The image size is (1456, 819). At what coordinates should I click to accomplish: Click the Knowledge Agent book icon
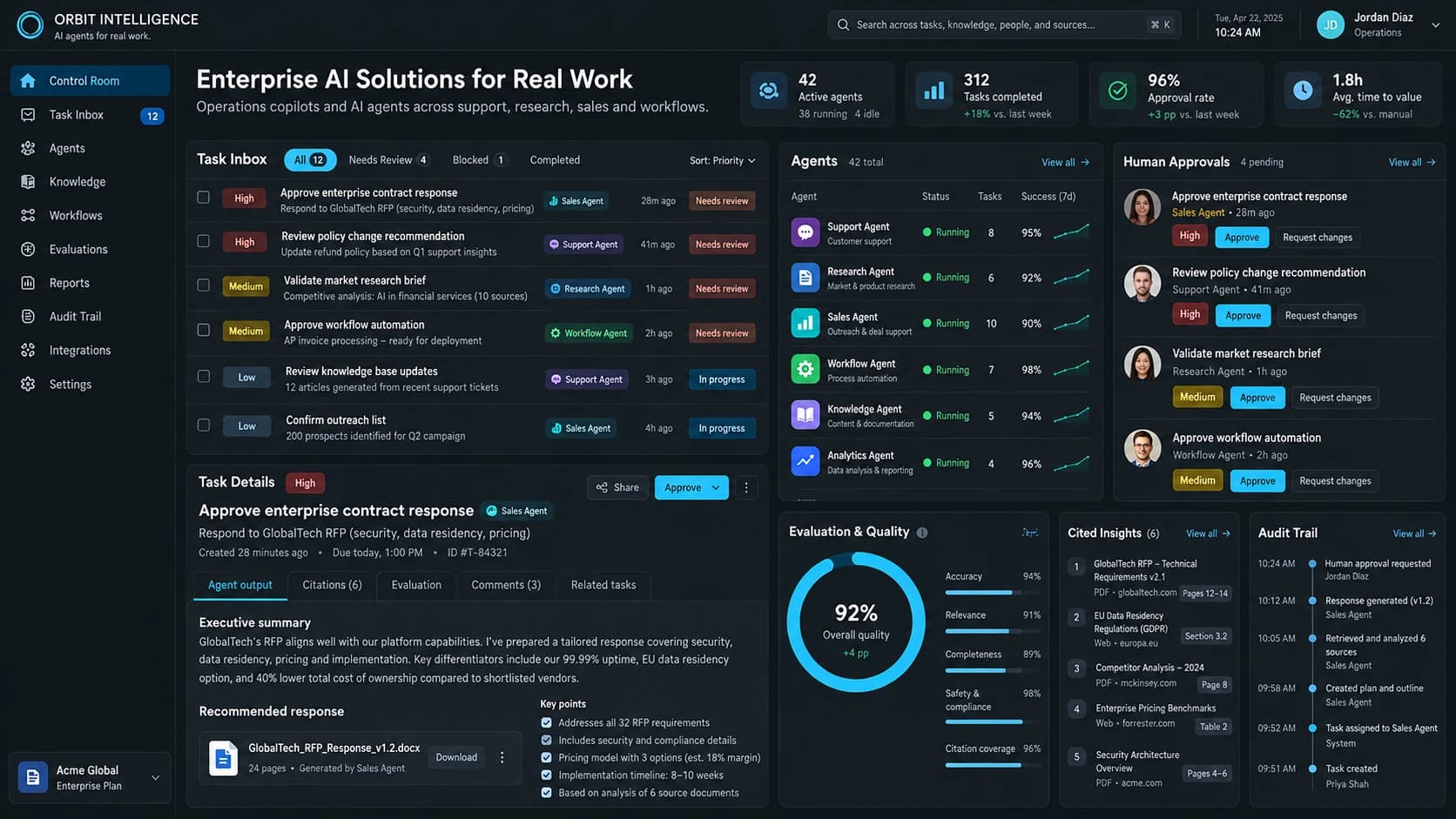click(806, 415)
